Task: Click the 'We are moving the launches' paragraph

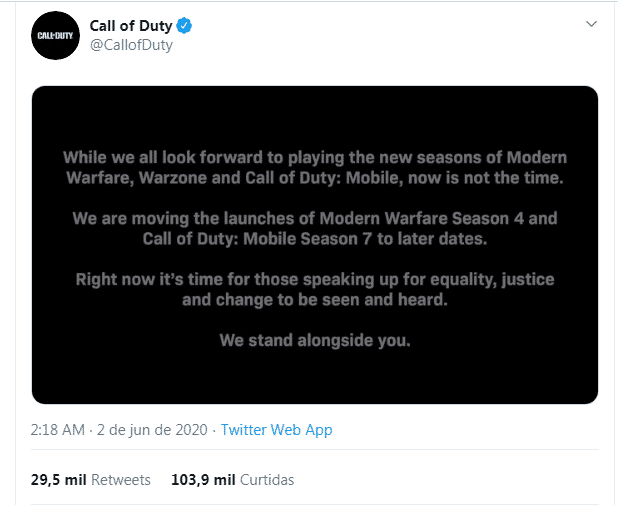Action: pyautogui.click(x=315, y=228)
